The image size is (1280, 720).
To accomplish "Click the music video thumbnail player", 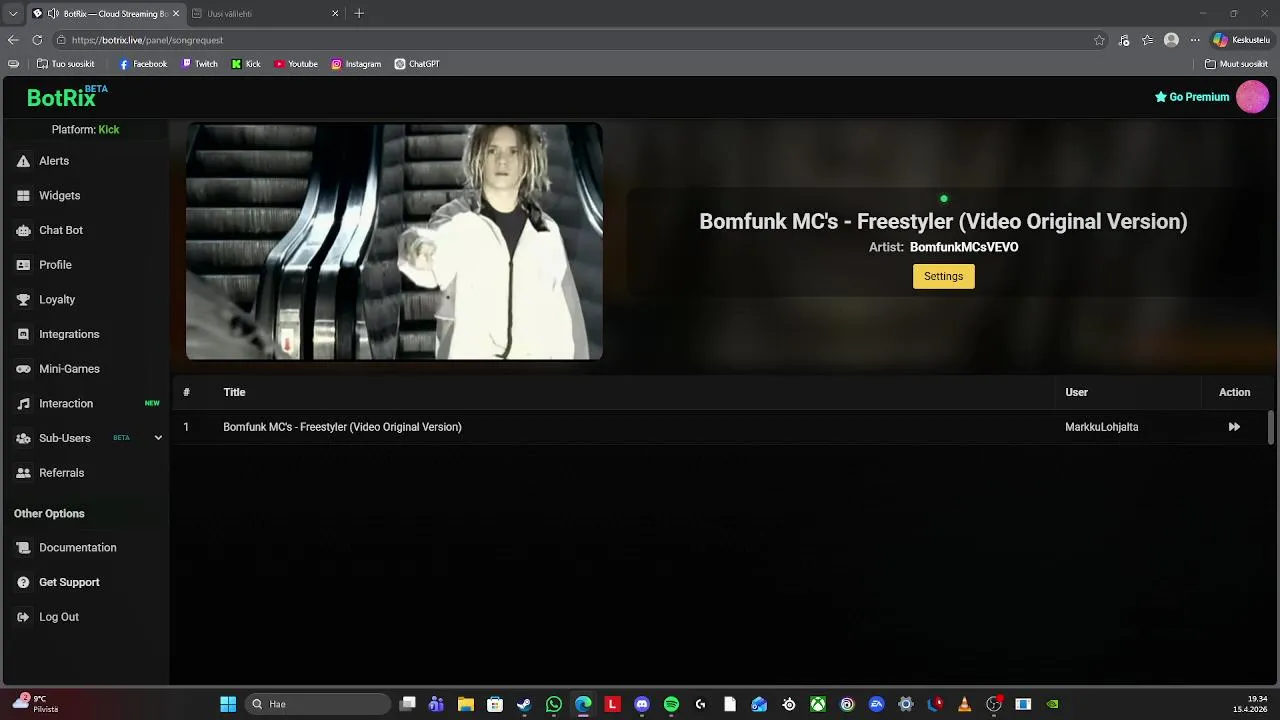I will click(394, 241).
